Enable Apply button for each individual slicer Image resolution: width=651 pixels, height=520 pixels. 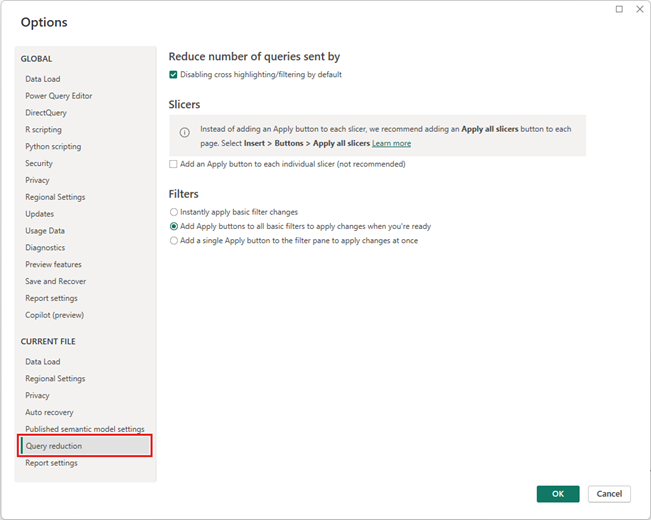pos(174,164)
